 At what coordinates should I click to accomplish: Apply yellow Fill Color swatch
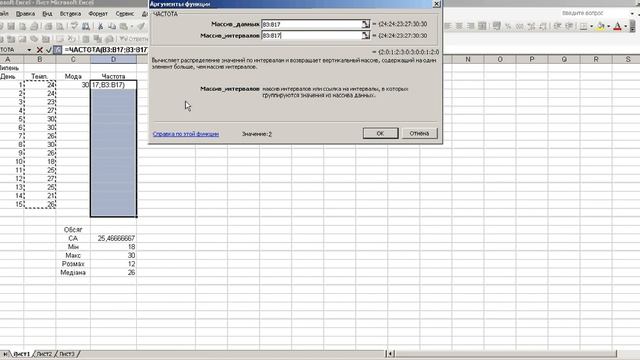pyautogui.click(x=600, y=26)
